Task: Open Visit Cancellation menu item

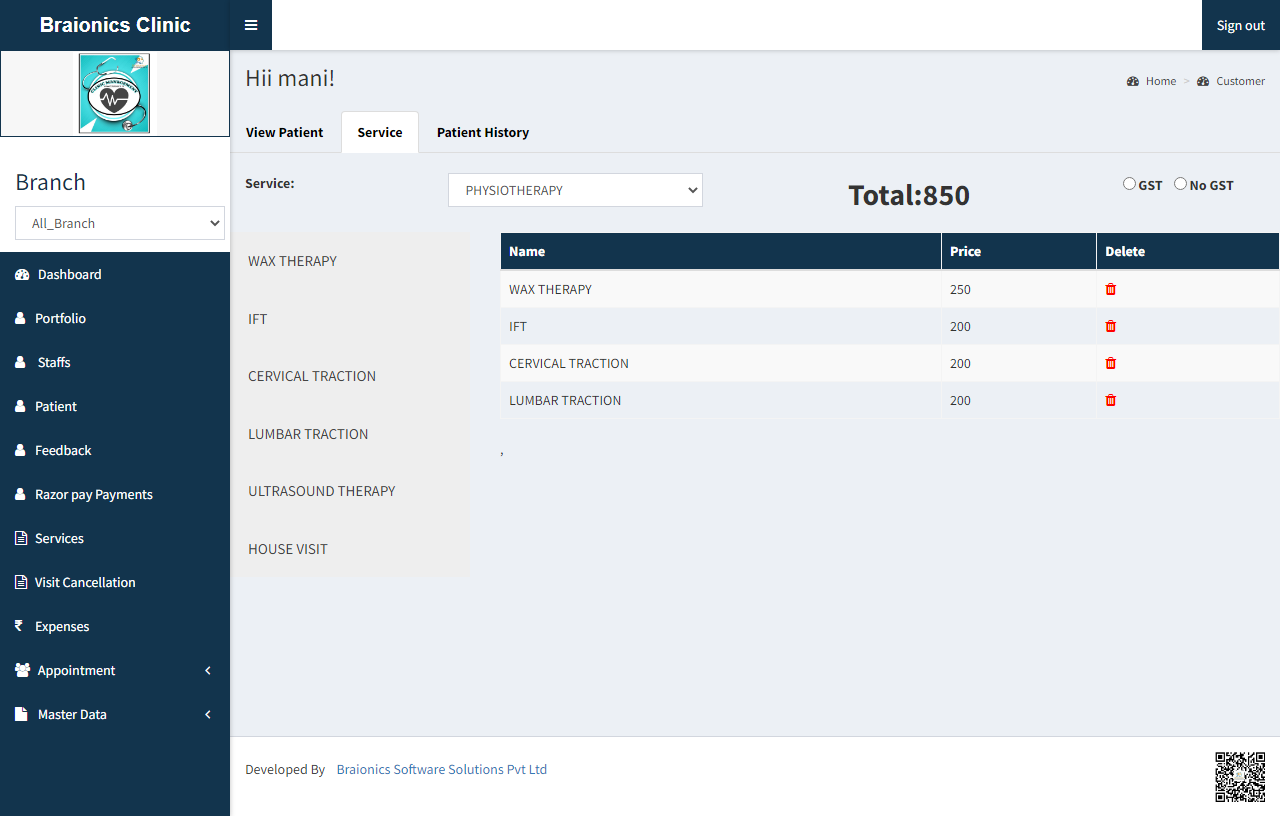Action: 115,582
